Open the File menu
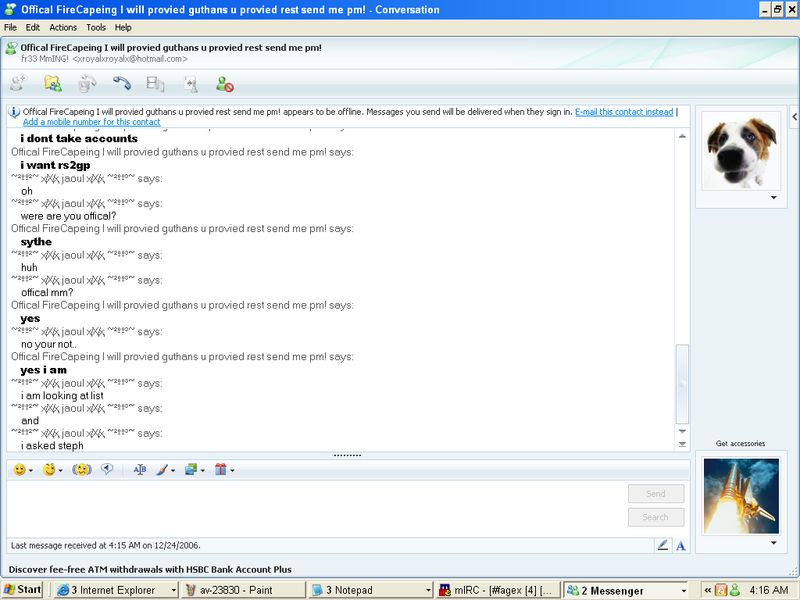This screenshot has width=800, height=600. point(10,28)
